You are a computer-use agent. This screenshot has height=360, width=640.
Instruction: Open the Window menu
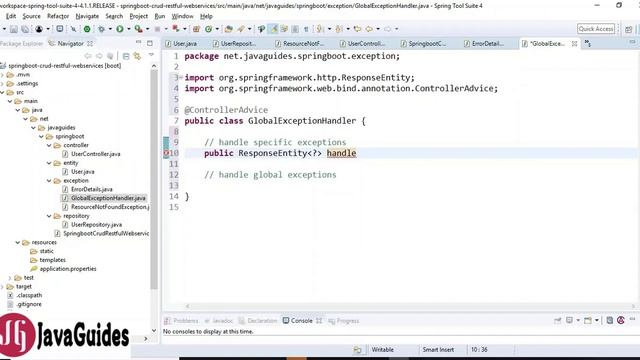tap(182, 16)
